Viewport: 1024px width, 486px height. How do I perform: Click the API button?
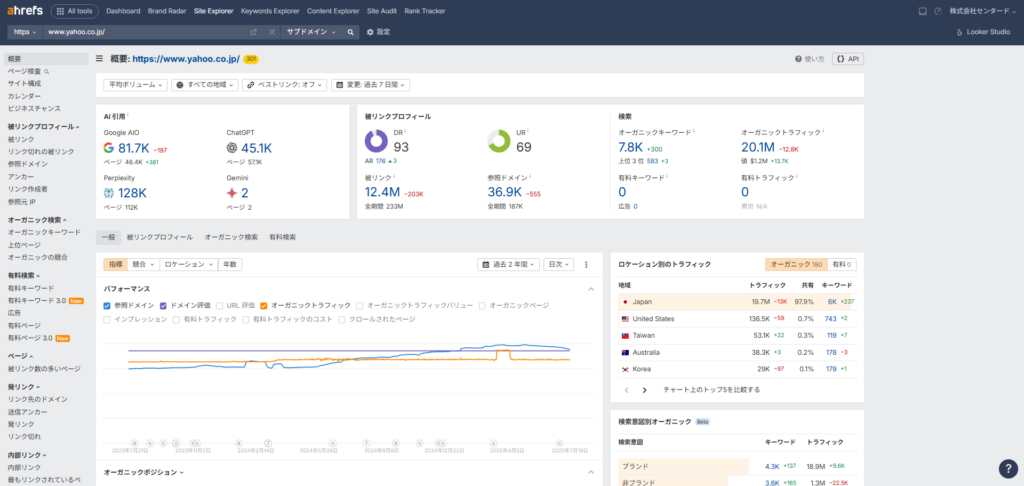pos(848,59)
